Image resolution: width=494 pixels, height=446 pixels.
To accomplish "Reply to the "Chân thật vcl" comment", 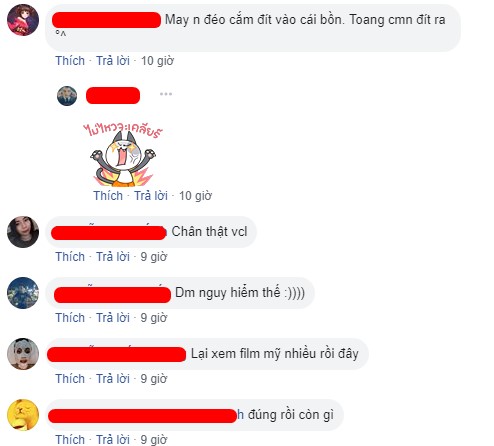I will [113, 257].
